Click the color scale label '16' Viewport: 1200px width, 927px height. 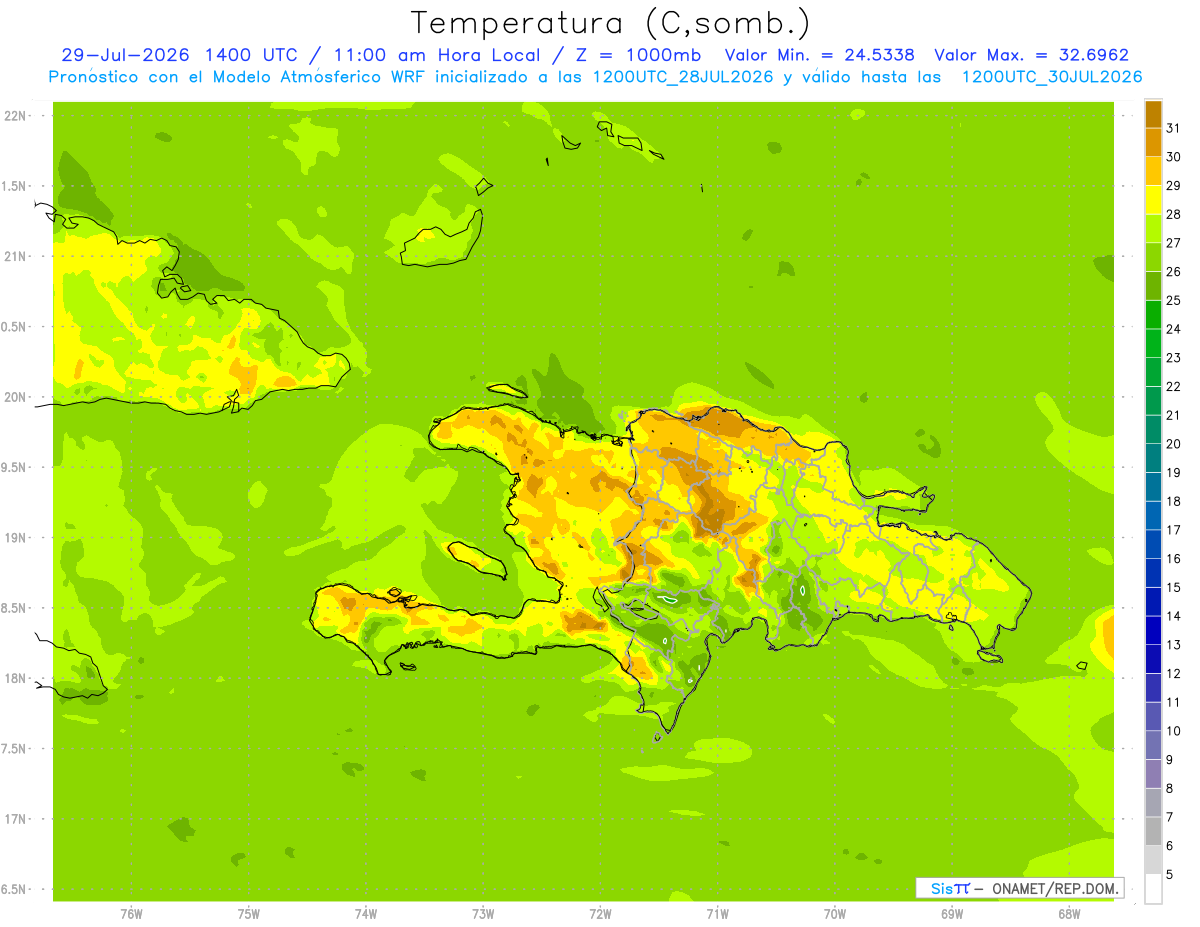pyautogui.click(x=1173, y=558)
